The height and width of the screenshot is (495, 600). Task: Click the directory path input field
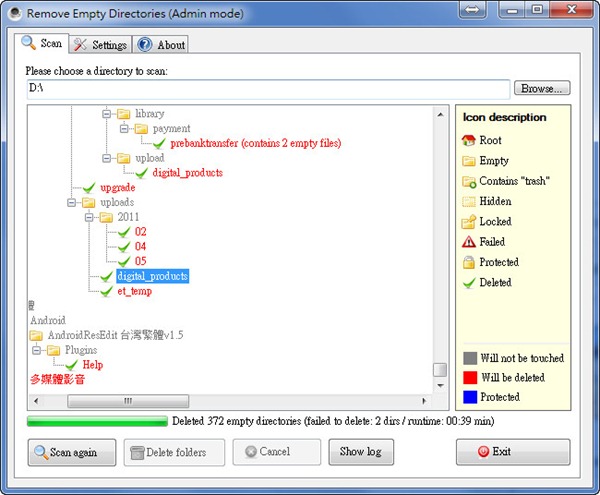(x=268, y=89)
